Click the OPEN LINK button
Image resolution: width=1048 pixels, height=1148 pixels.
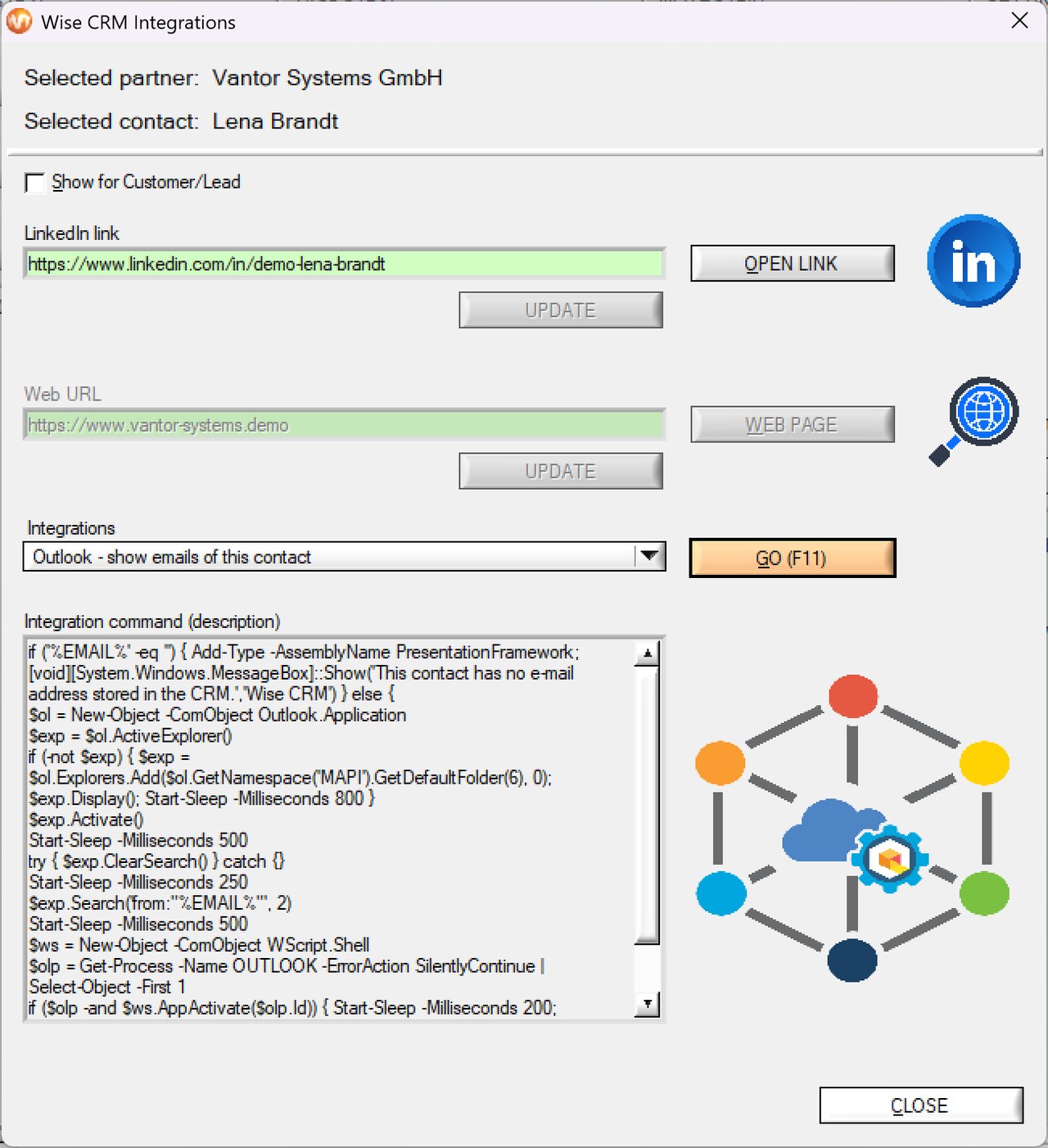[x=792, y=264]
